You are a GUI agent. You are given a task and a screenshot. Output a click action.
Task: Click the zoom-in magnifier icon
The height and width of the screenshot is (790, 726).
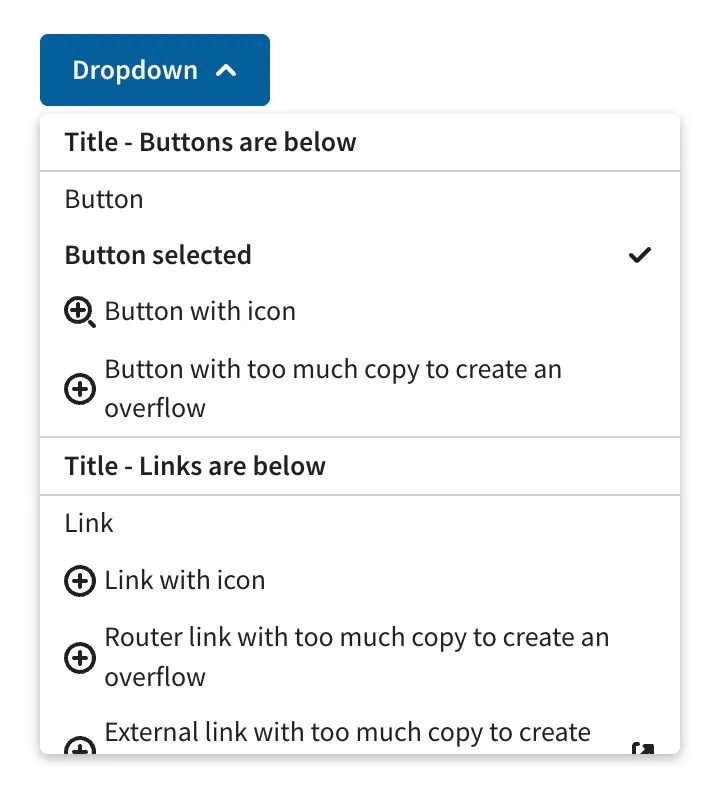coord(80,312)
